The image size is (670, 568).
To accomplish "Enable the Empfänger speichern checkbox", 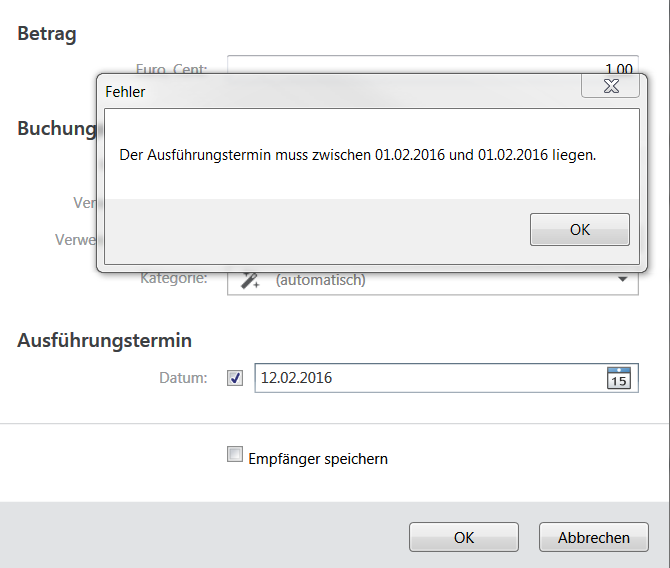I will click(x=235, y=455).
